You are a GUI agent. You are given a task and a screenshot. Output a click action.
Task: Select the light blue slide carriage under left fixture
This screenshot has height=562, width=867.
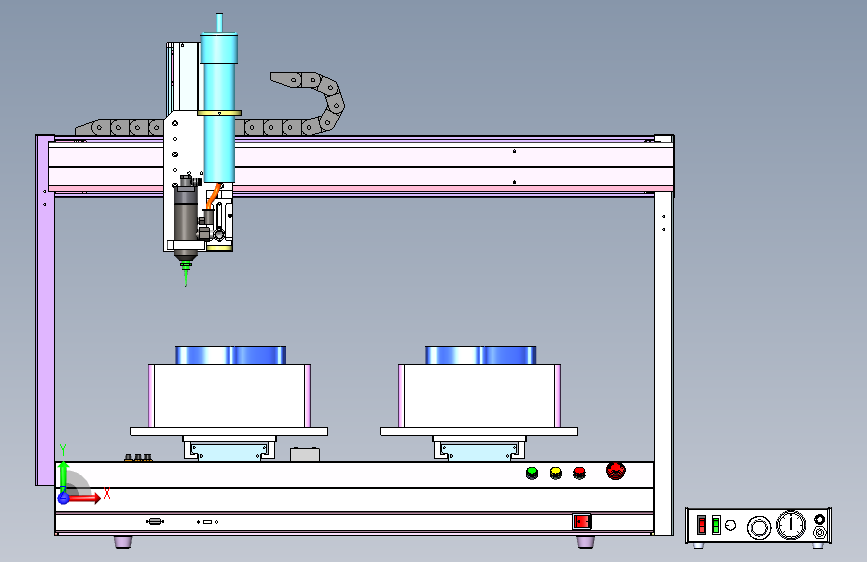(229, 451)
